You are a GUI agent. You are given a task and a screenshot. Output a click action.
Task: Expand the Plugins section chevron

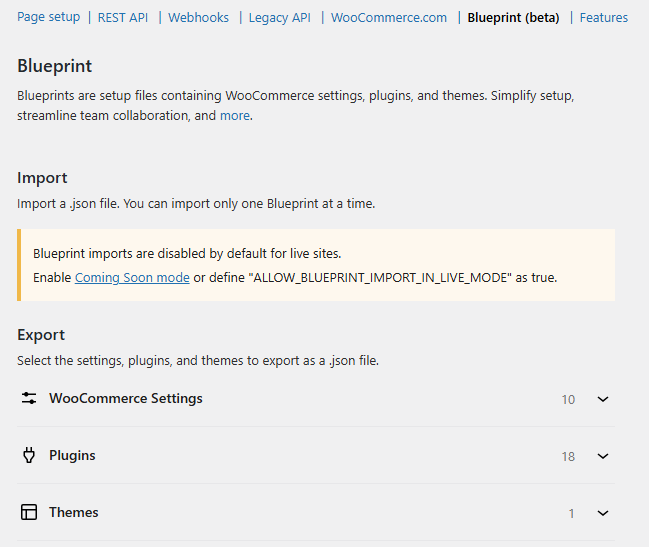603,456
